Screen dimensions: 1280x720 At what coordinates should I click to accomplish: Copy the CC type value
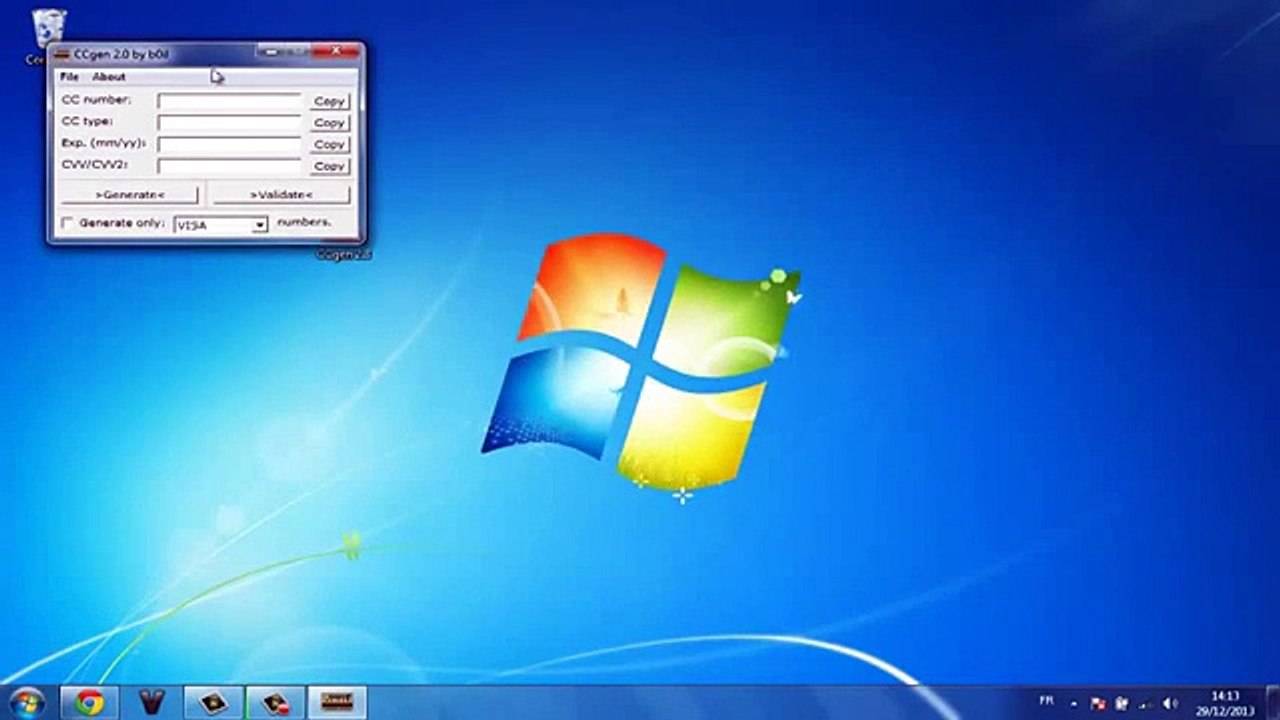(329, 123)
